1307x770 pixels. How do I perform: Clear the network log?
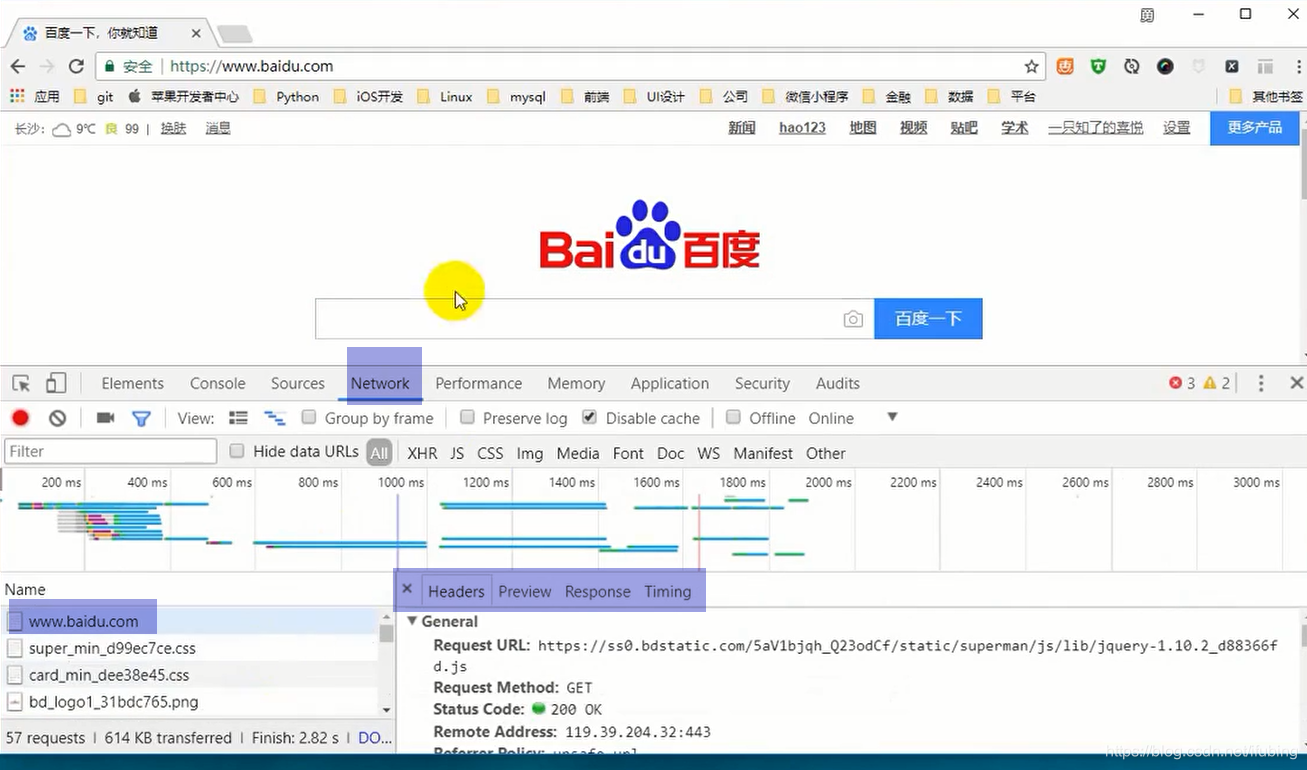58,418
